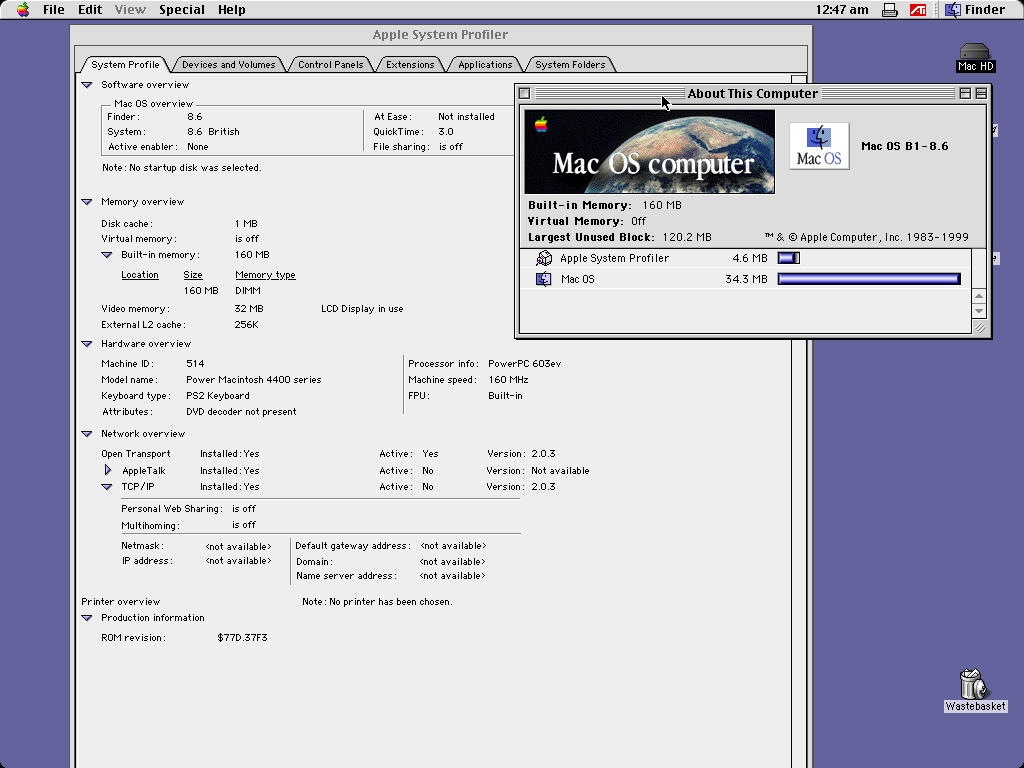
Task: Click the Printer overview heading
Action: 120,601
